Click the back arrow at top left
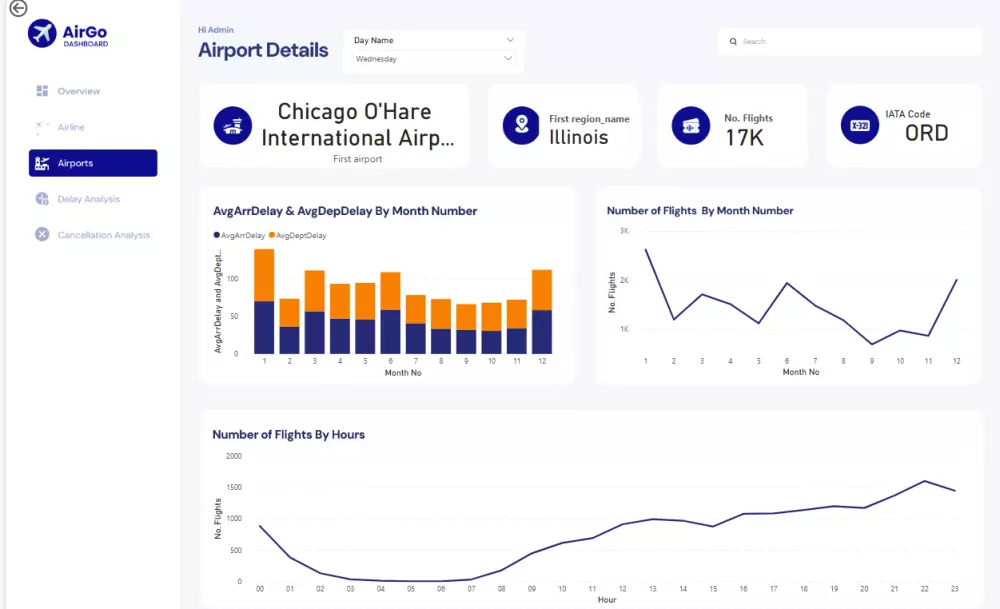This screenshot has width=1000, height=609. [x=17, y=8]
